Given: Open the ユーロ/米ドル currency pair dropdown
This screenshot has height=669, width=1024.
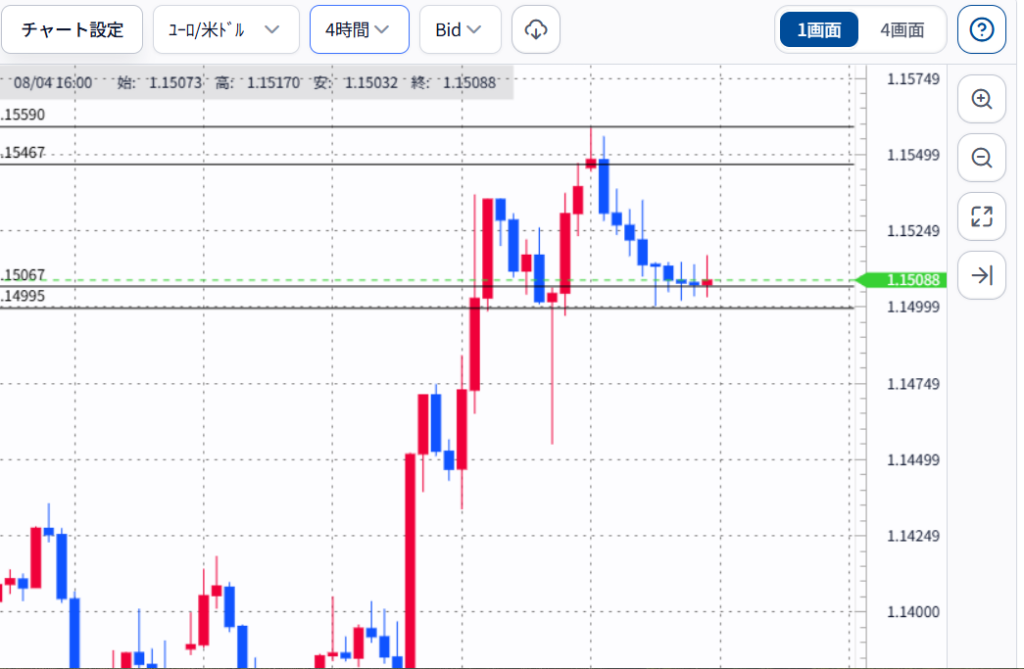Looking at the screenshot, I should click(226, 29).
